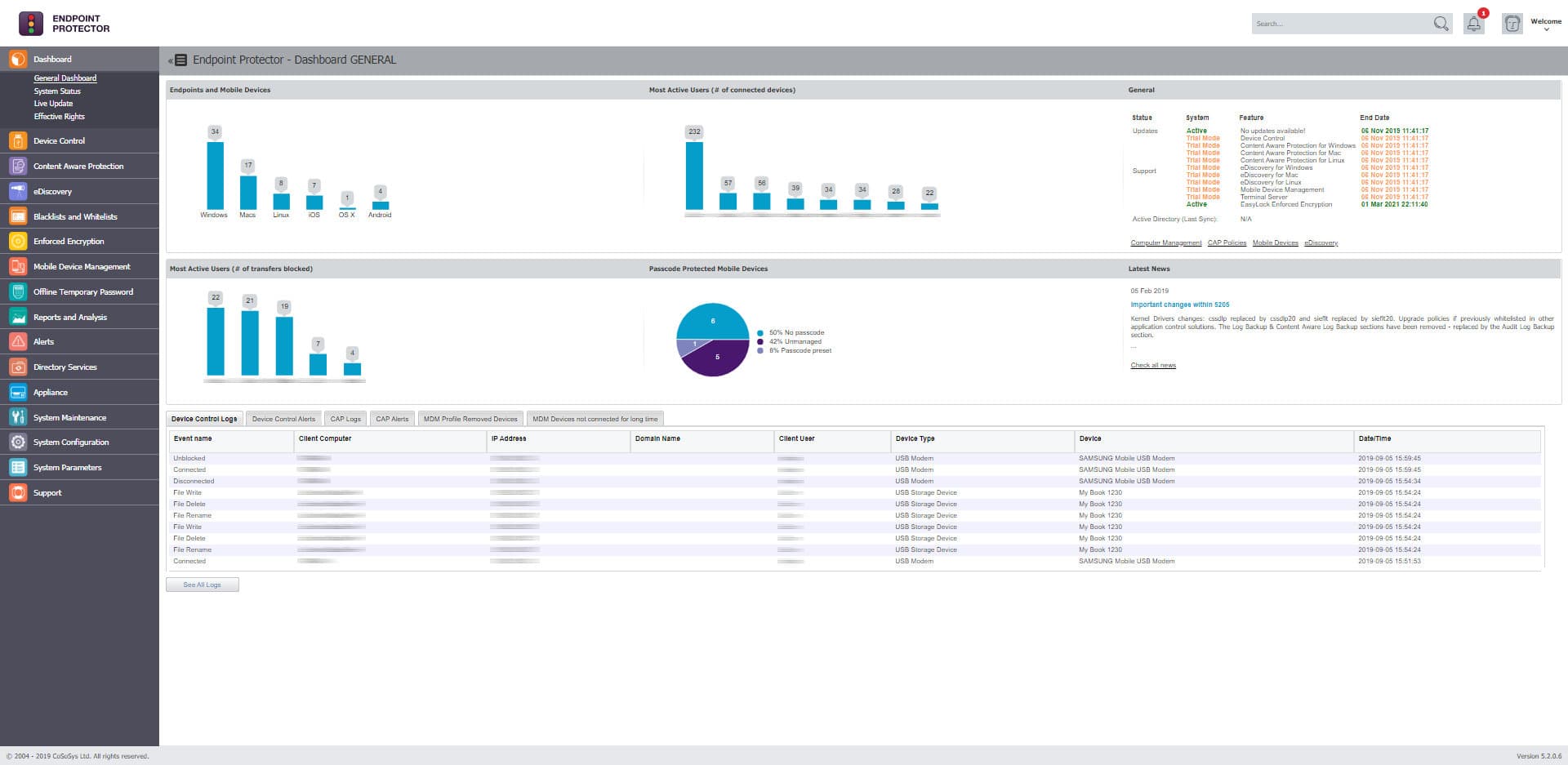Click the Dashboard sidebar icon
This screenshot has width=1568, height=765.
18,59
